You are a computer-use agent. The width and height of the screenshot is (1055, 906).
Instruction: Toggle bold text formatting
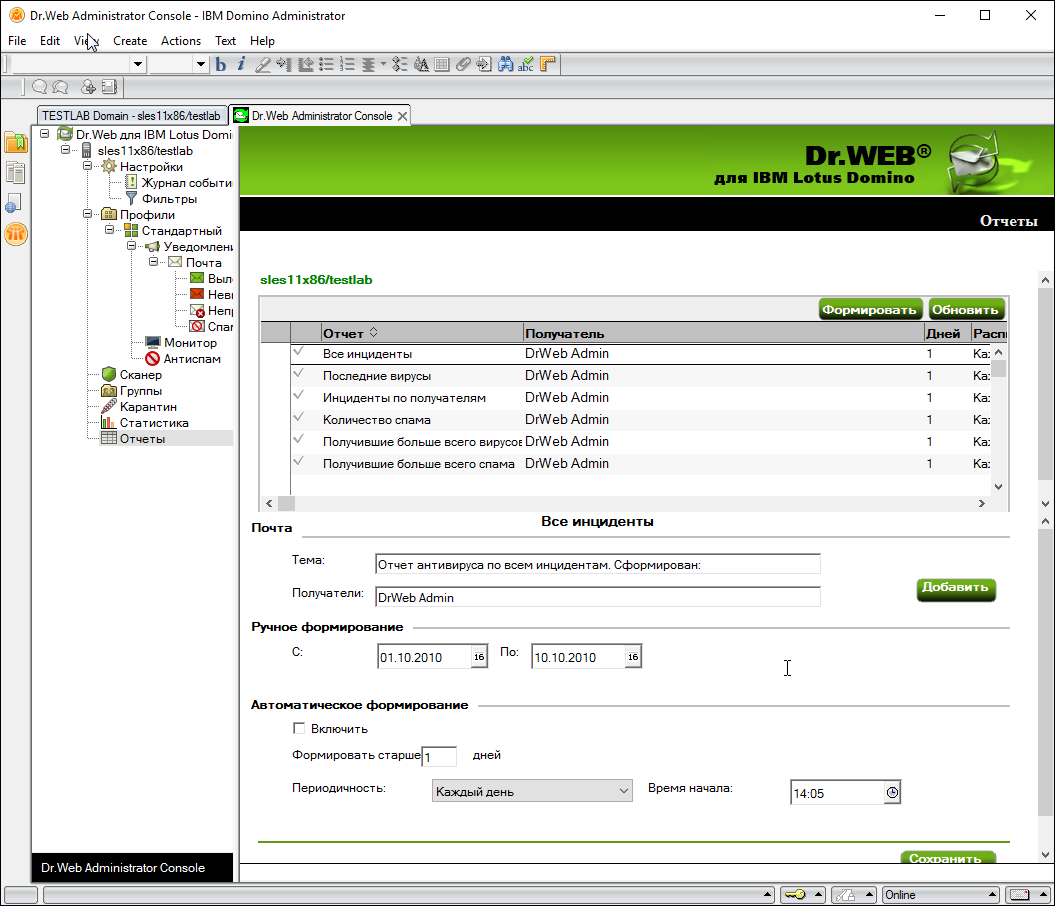coord(220,65)
